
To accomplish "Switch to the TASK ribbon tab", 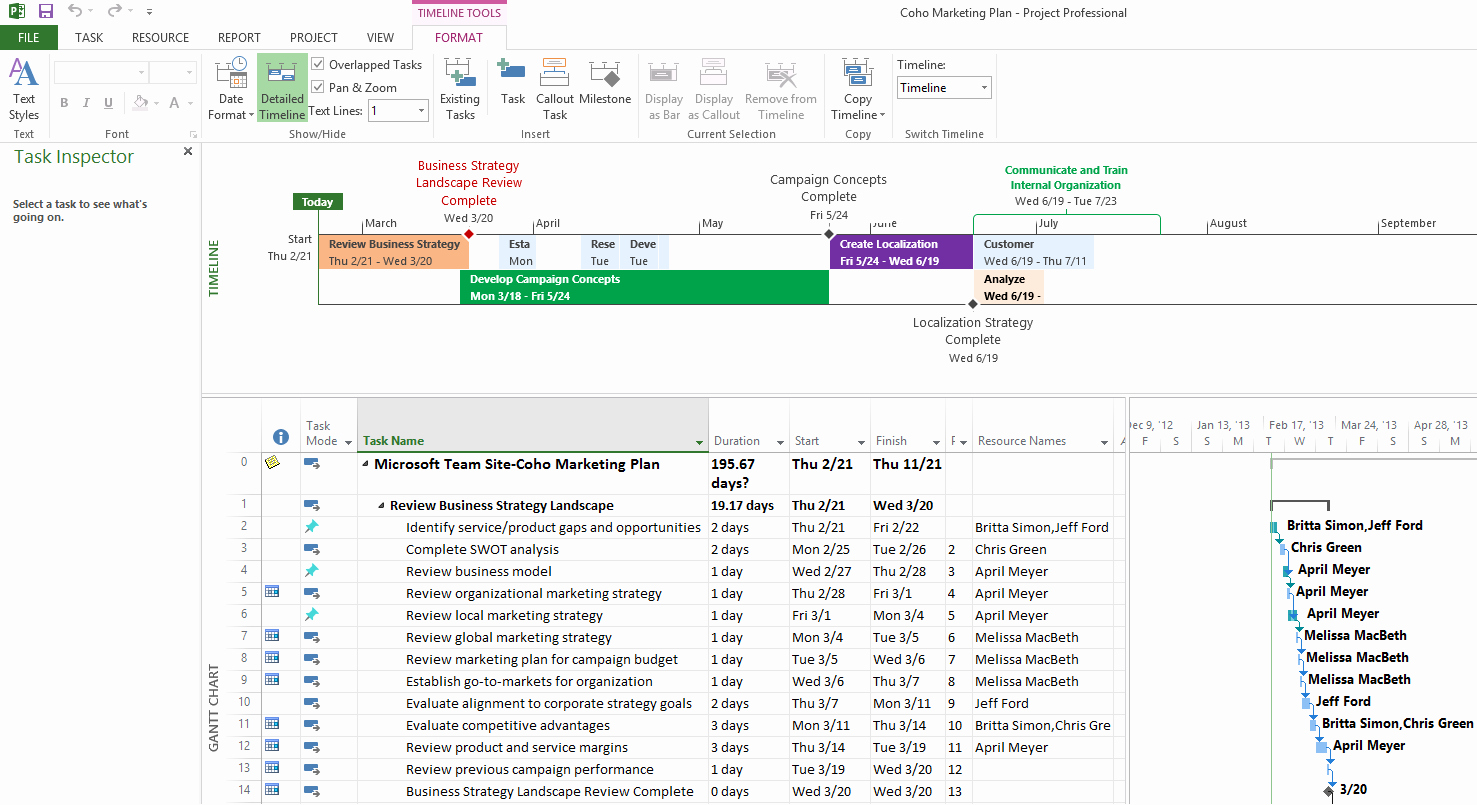I will coord(89,38).
